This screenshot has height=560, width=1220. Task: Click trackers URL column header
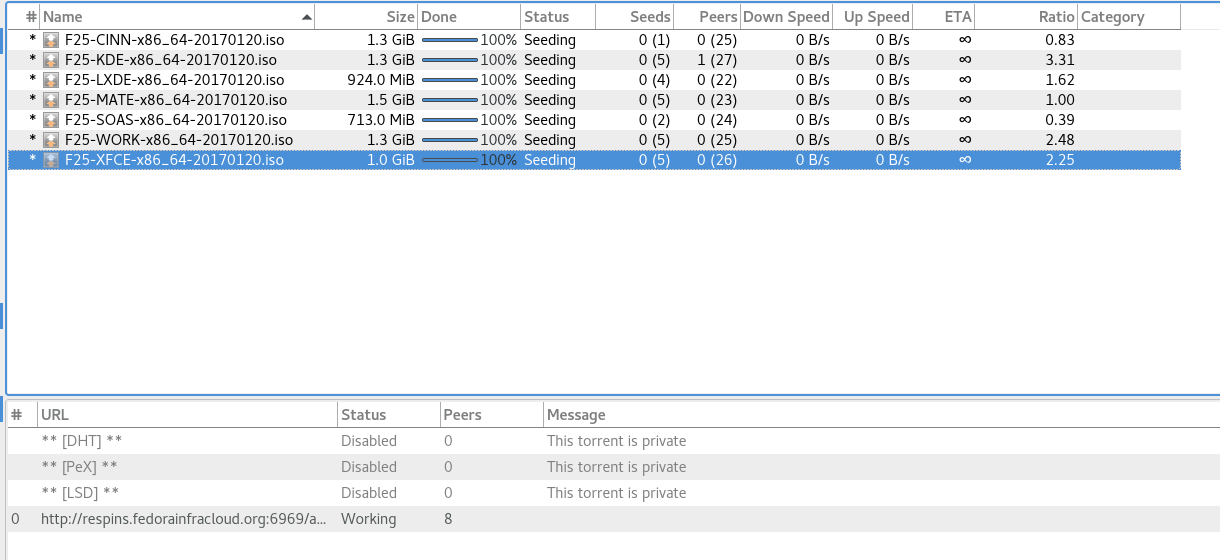tap(187, 414)
